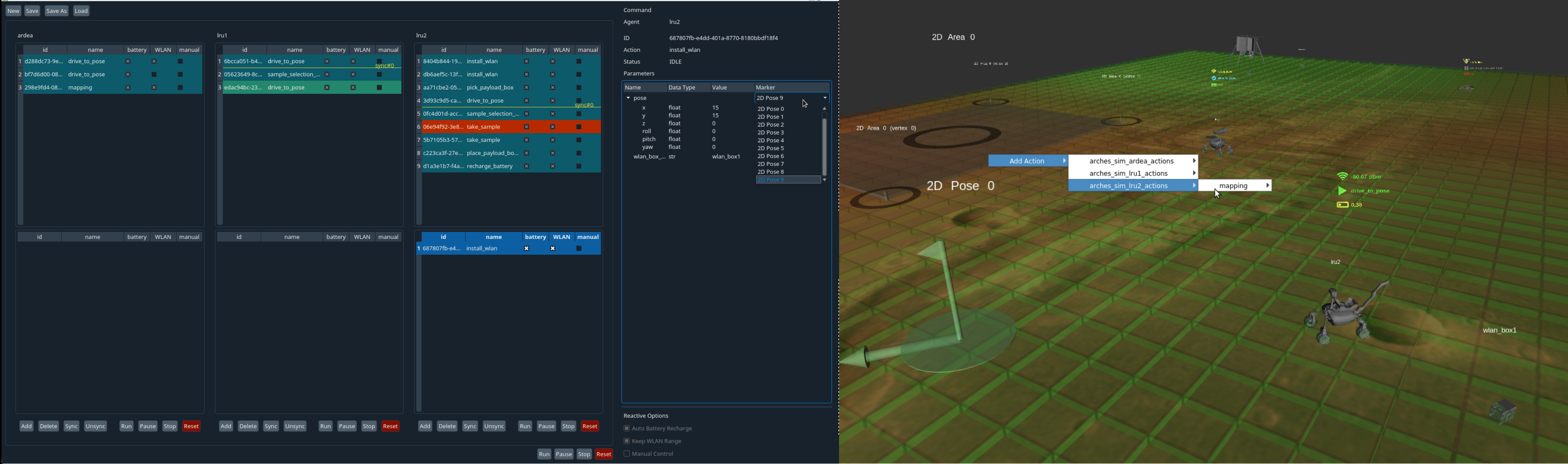
Task: Toggle the Keep WLAN Range checkbox
Action: [626, 441]
